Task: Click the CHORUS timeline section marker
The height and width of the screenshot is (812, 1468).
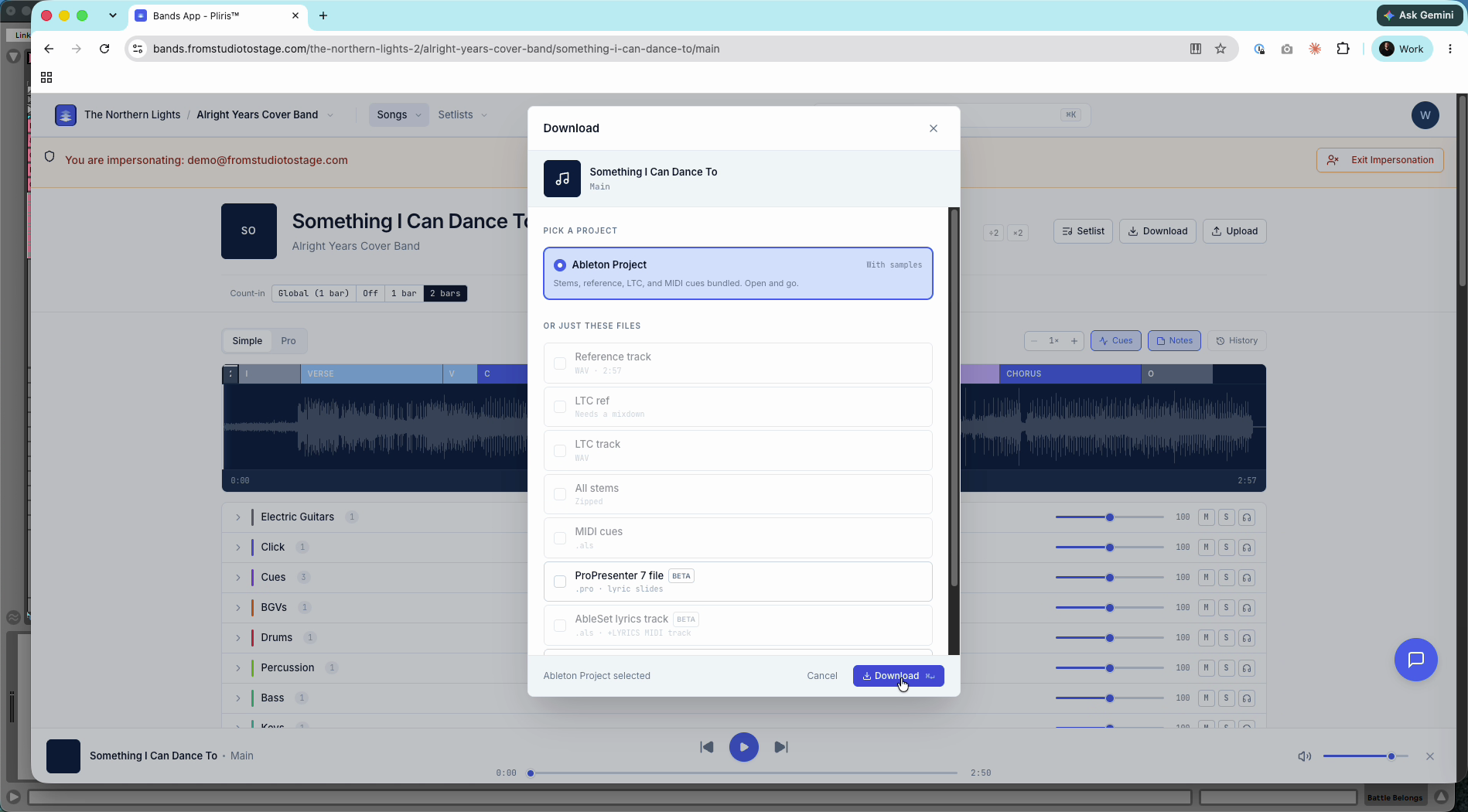Action: coord(1070,374)
